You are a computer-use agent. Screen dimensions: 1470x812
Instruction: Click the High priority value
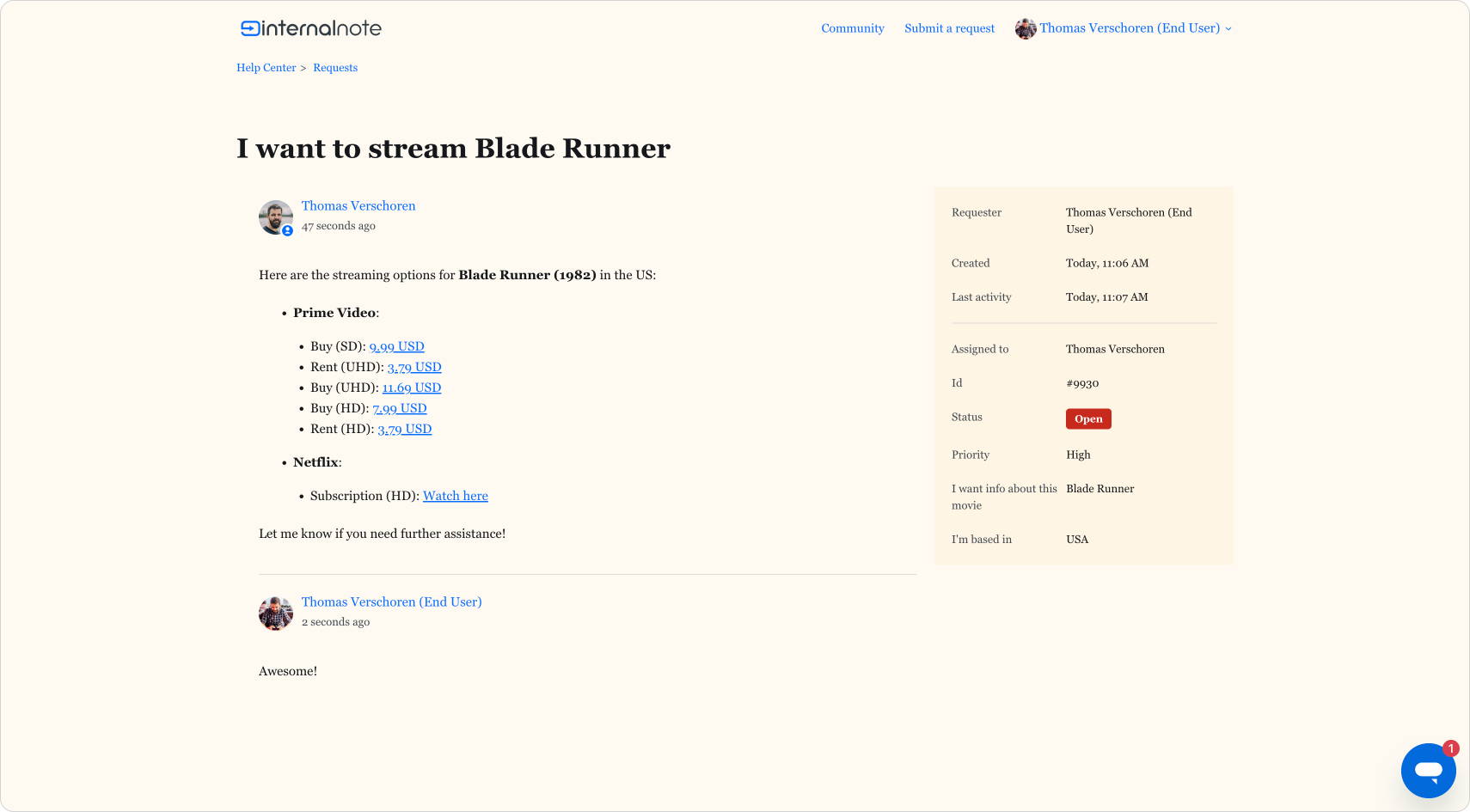pos(1078,455)
